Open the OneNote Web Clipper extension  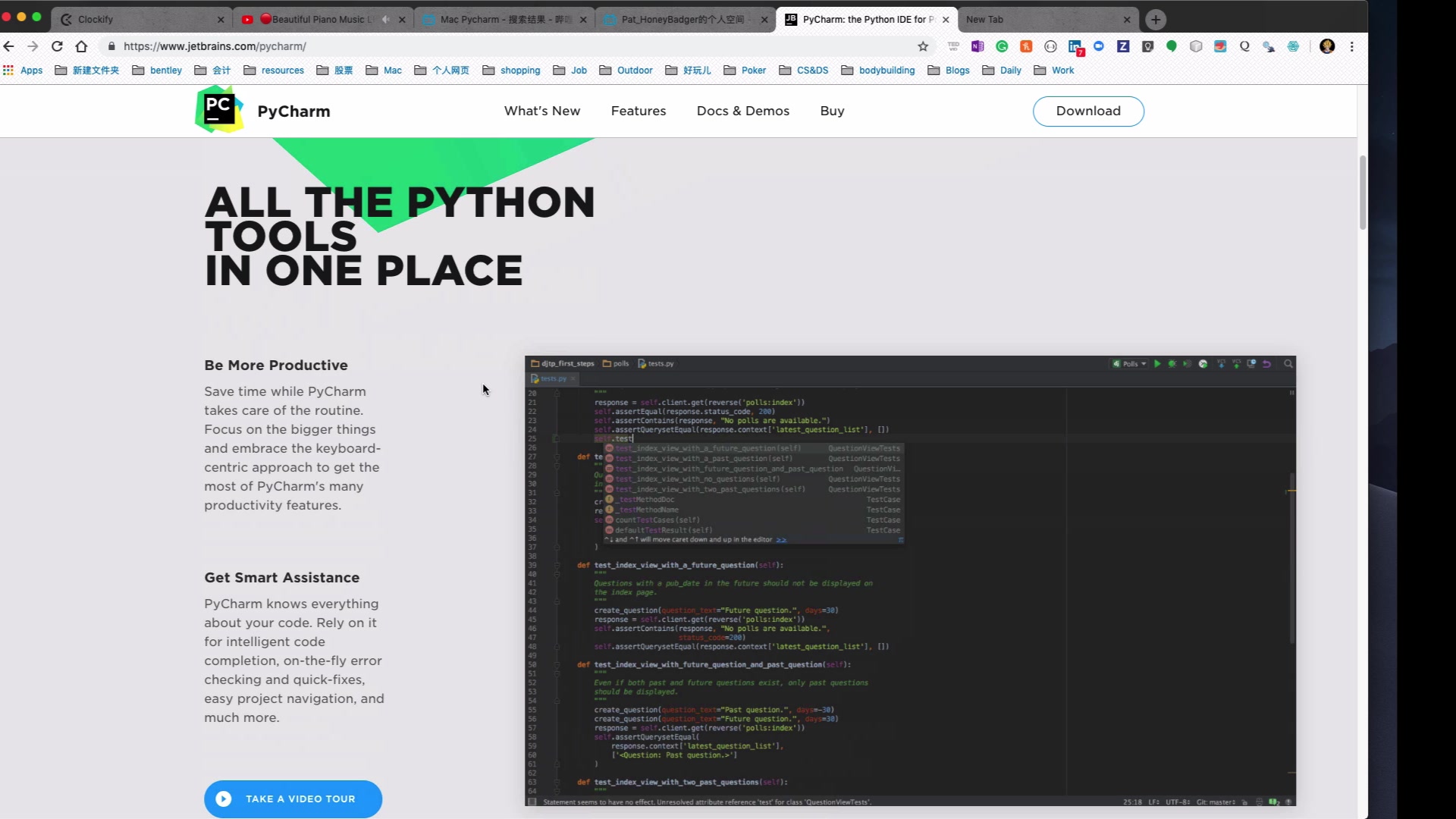(x=977, y=46)
